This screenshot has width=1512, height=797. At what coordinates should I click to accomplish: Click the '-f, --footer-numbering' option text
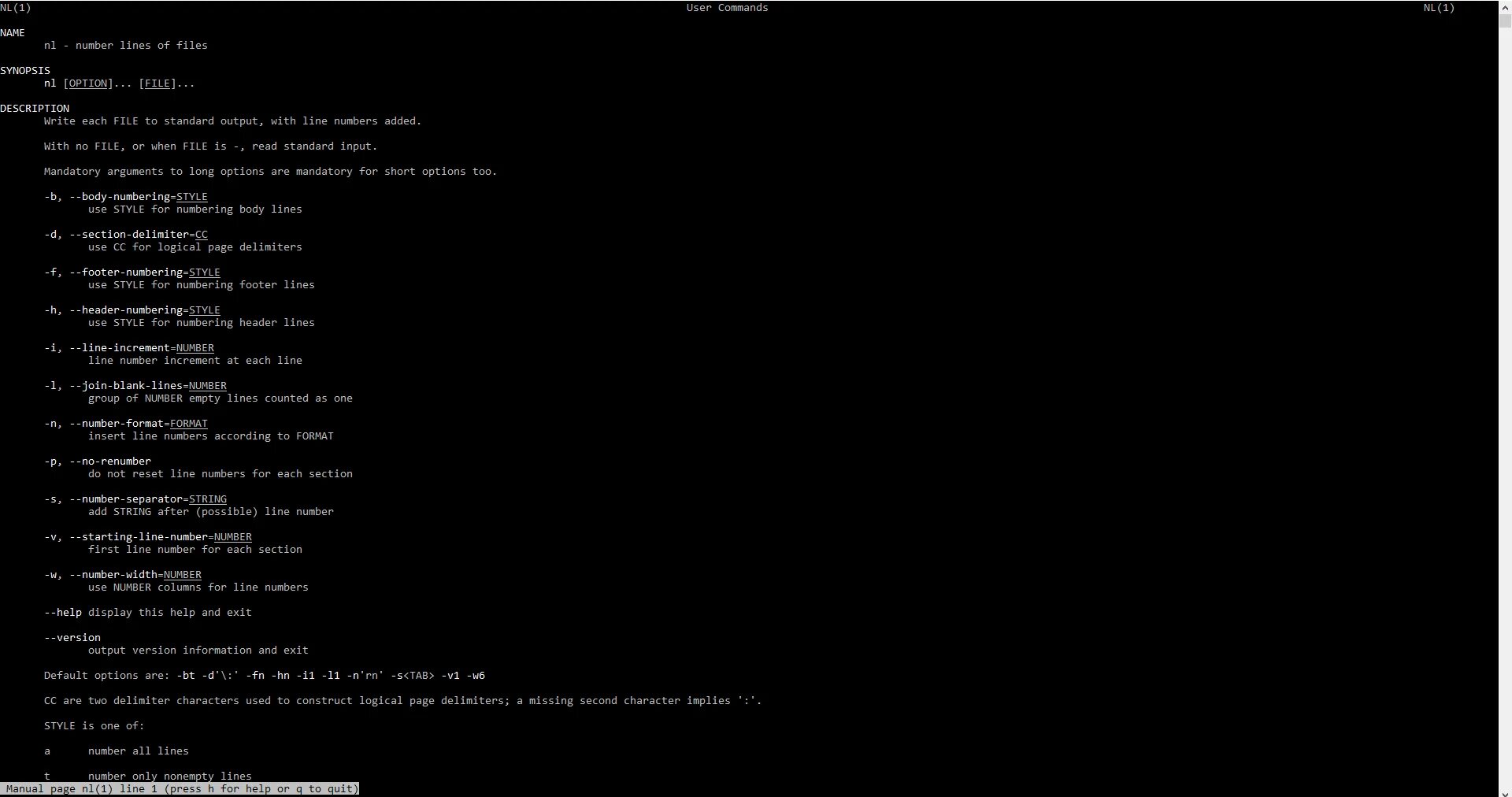click(113, 272)
